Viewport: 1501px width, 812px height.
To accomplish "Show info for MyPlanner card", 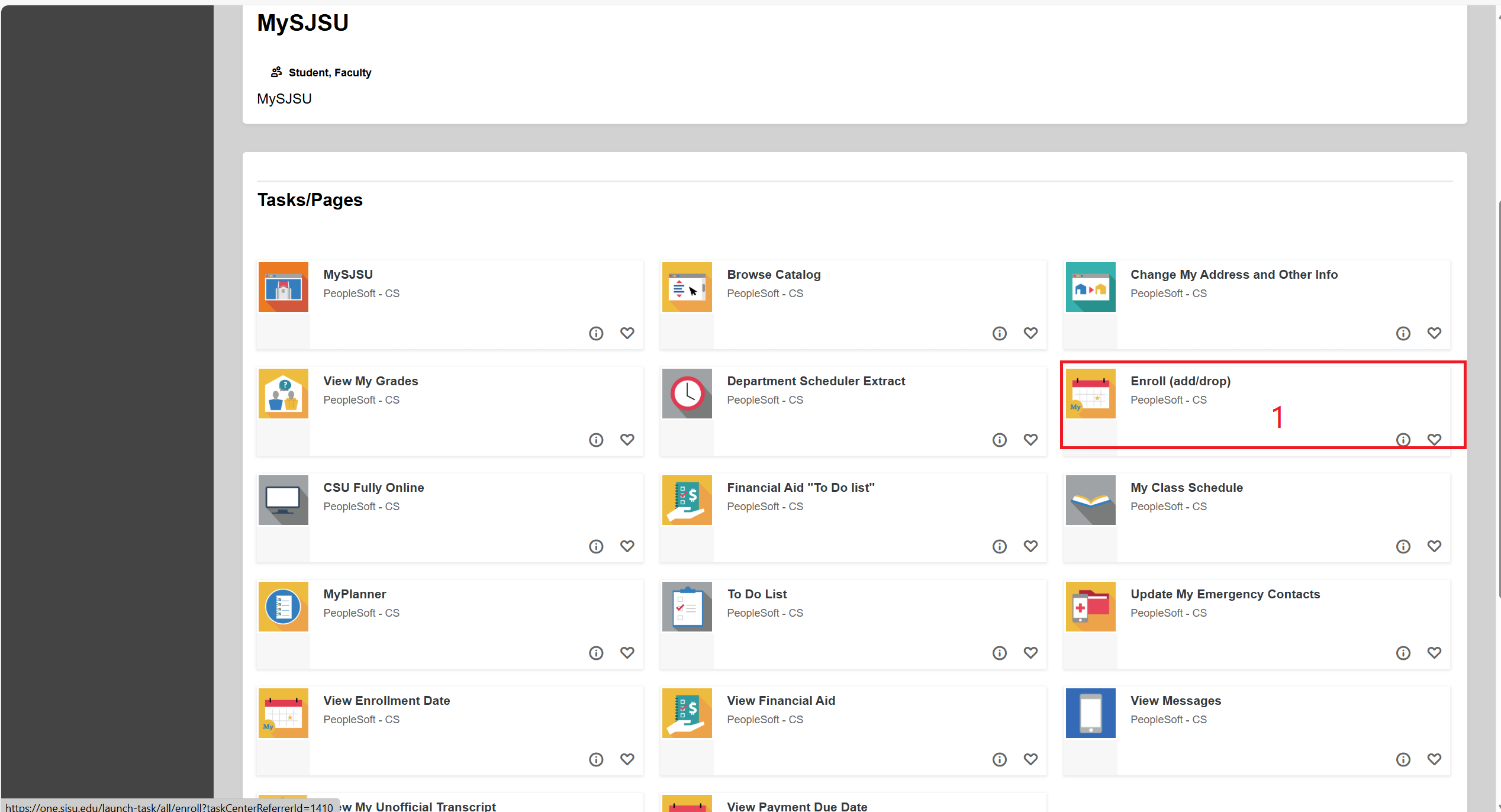I will click(596, 653).
